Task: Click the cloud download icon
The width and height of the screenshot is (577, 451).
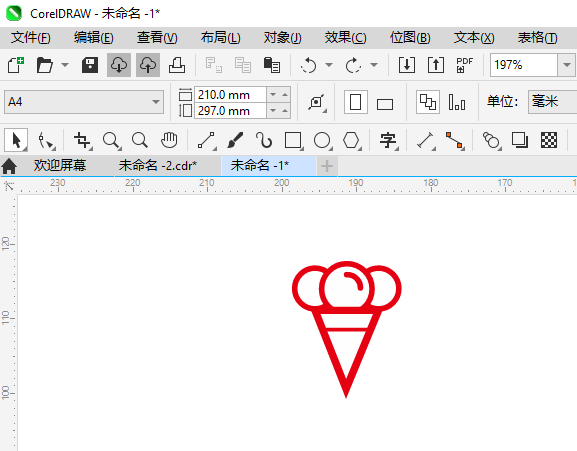Action: [x=118, y=65]
